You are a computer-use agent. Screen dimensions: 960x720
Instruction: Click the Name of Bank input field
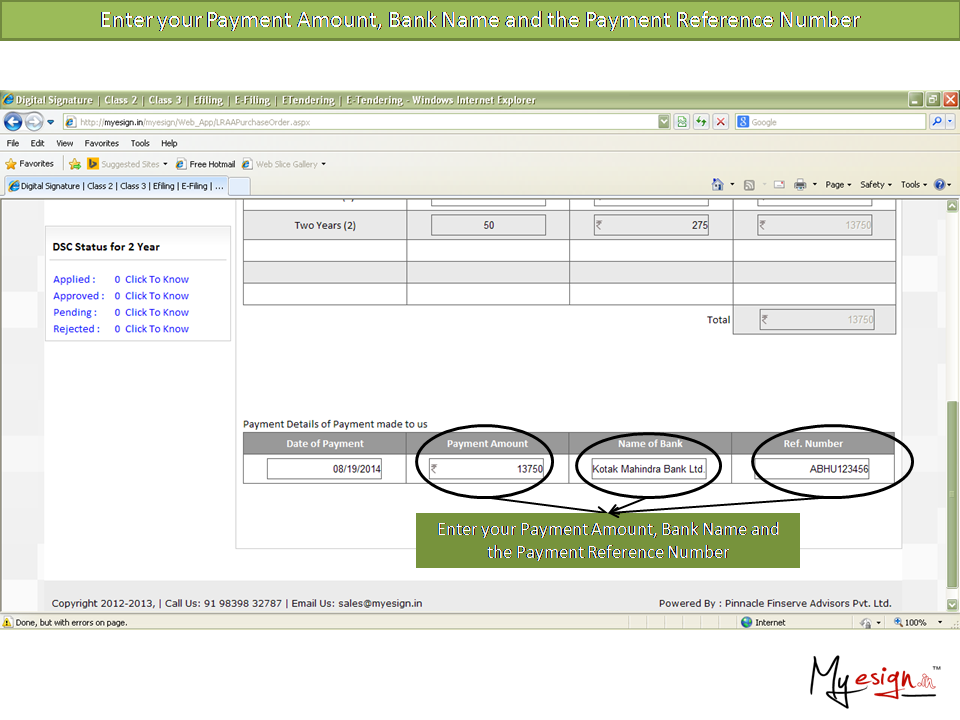650,469
